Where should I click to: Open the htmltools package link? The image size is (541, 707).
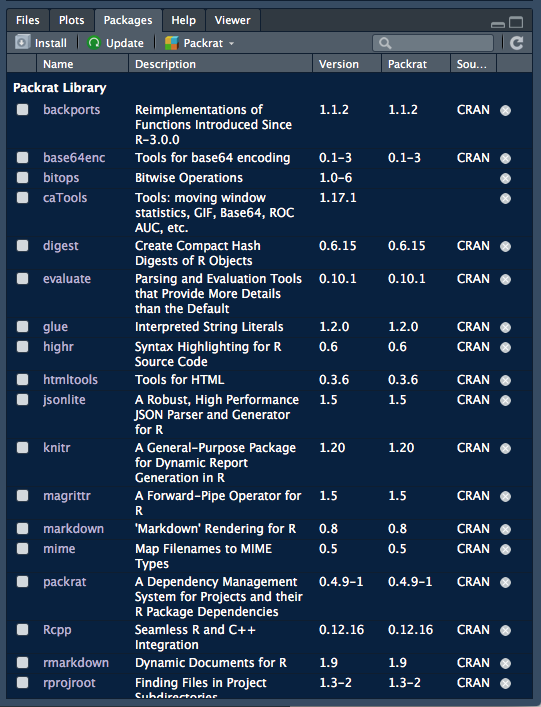[70, 380]
